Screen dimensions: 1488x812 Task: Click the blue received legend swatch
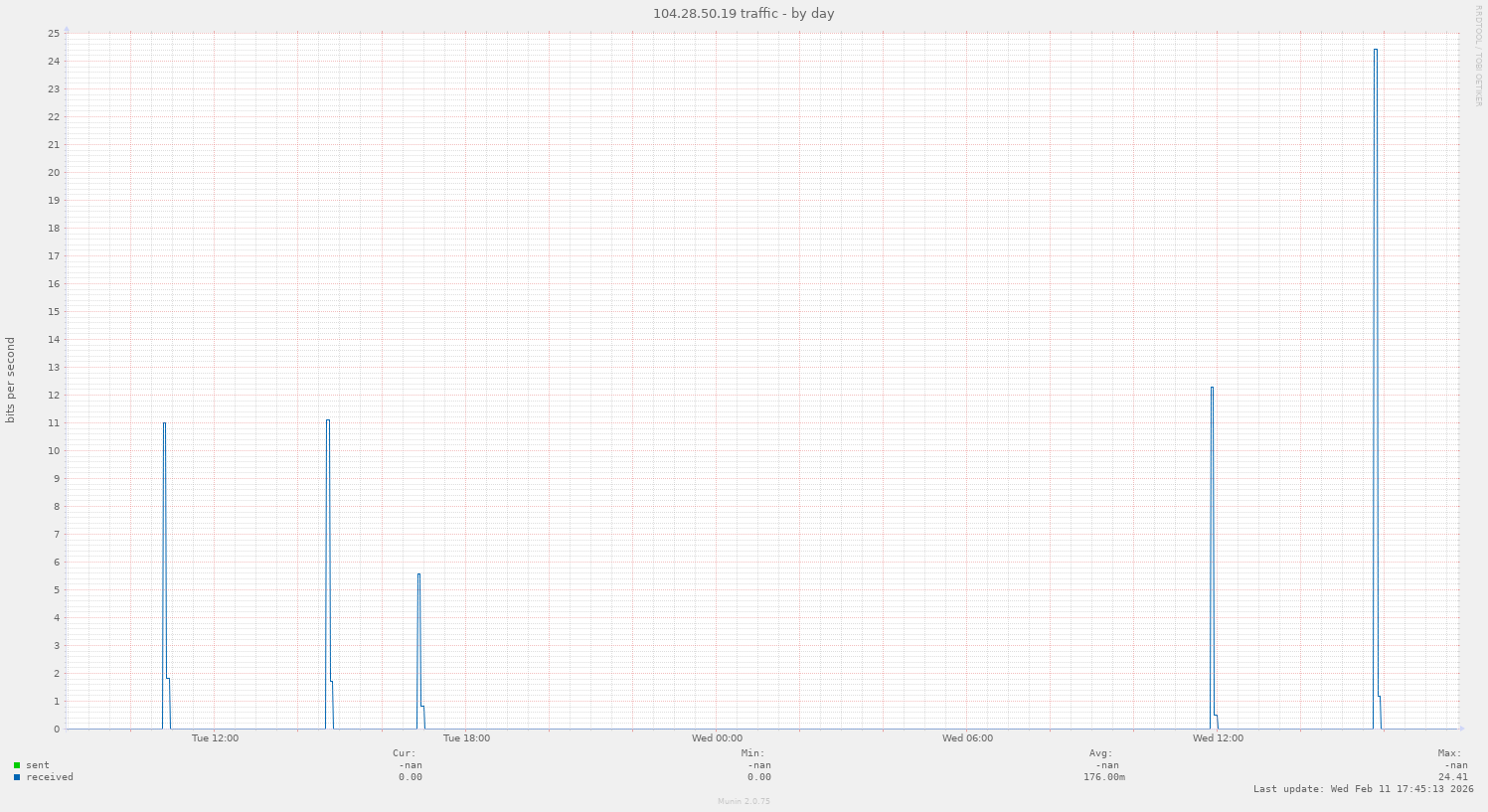point(17,777)
